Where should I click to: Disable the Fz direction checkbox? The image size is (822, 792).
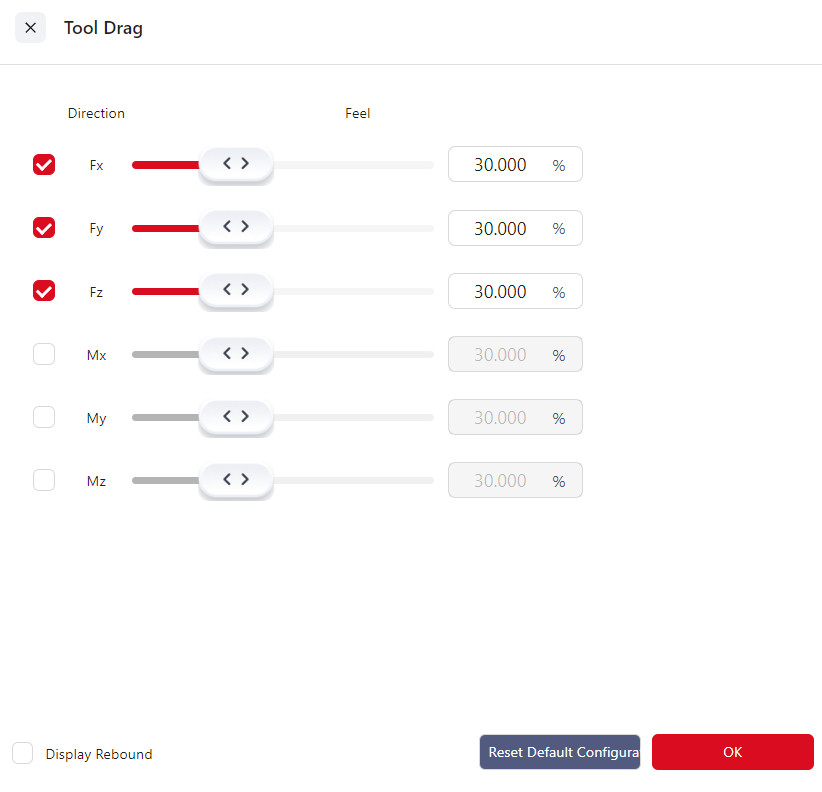[44, 291]
